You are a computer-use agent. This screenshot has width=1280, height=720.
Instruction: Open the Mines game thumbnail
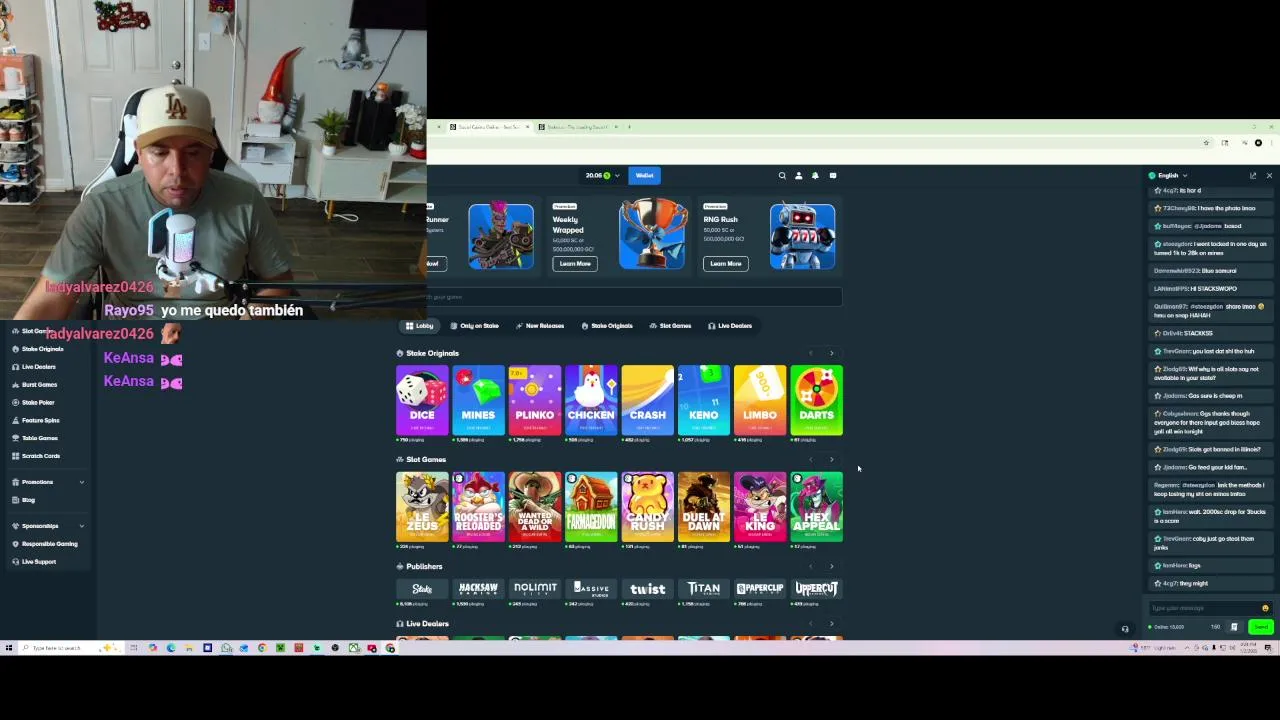coord(478,401)
